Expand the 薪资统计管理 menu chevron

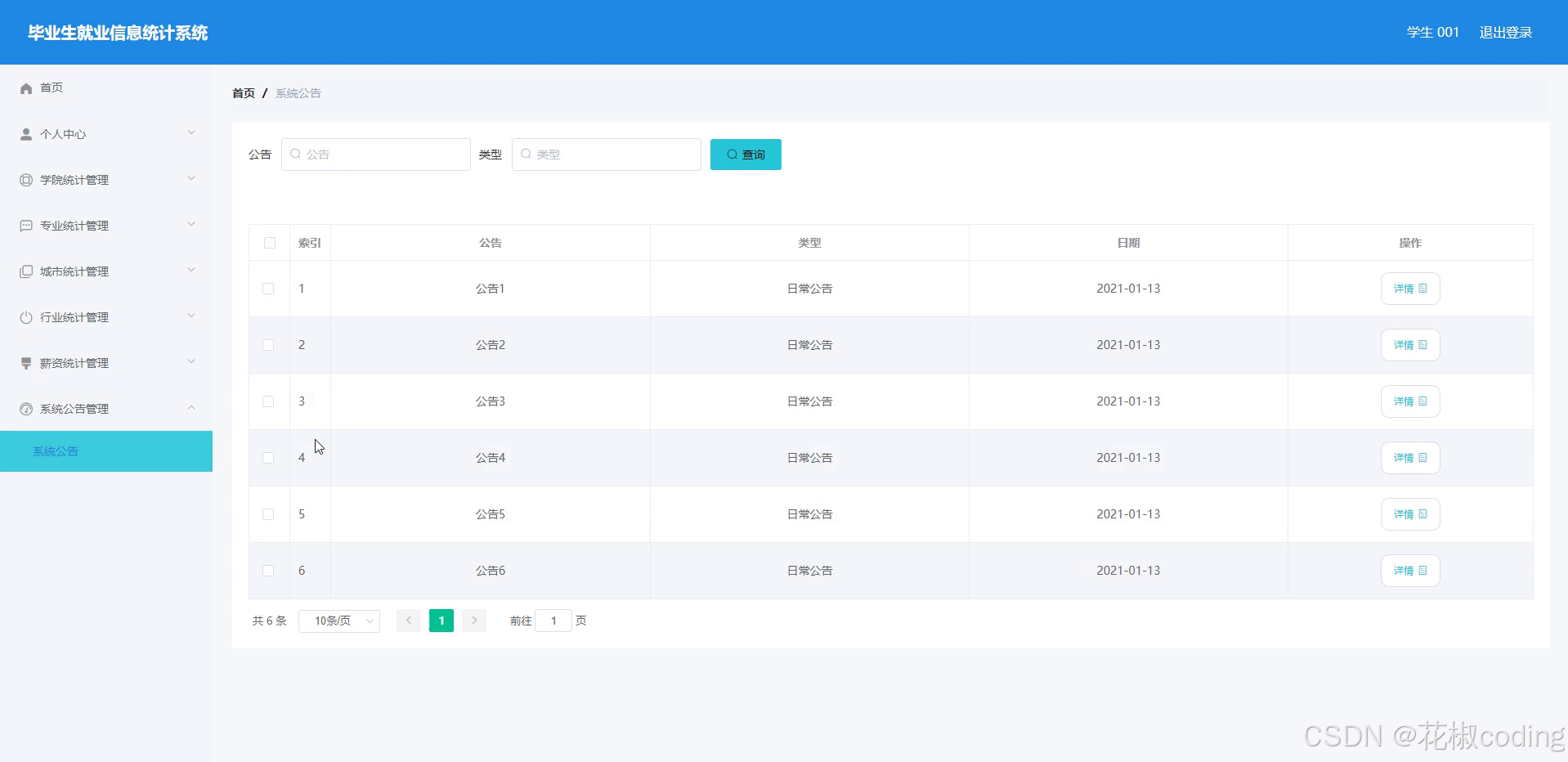(191, 361)
